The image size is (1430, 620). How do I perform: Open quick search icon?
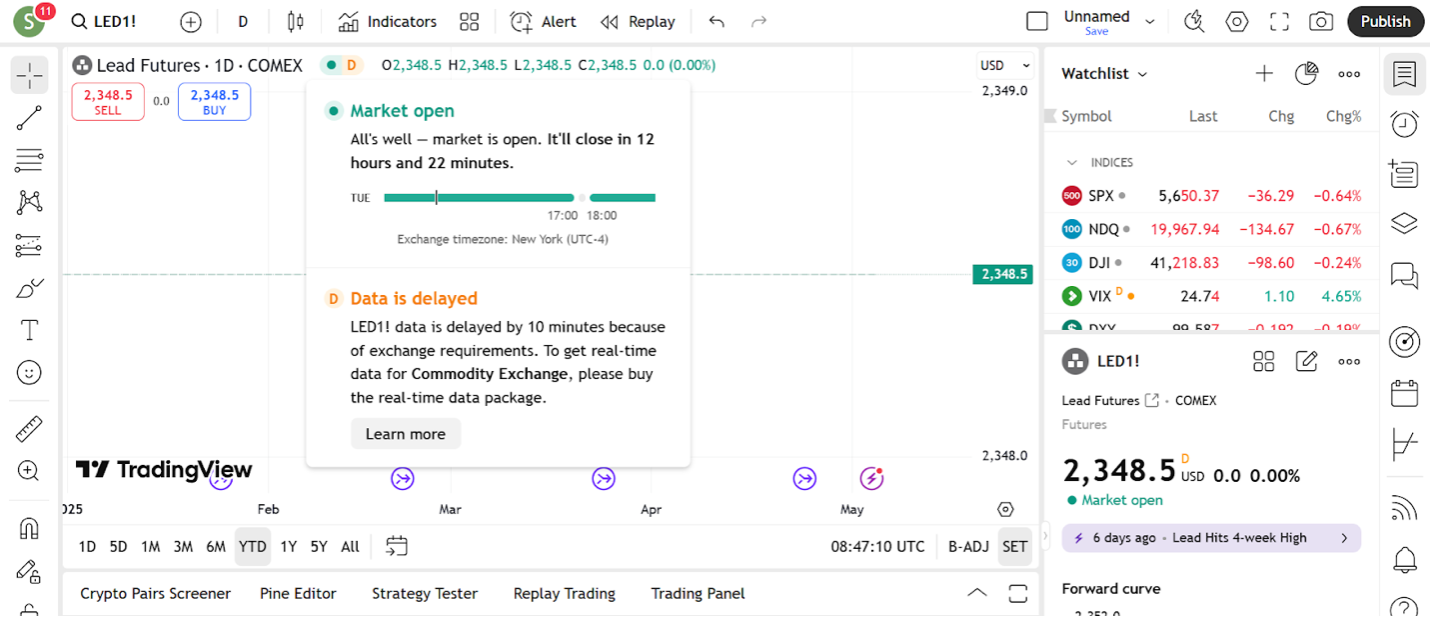[1194, 22]
